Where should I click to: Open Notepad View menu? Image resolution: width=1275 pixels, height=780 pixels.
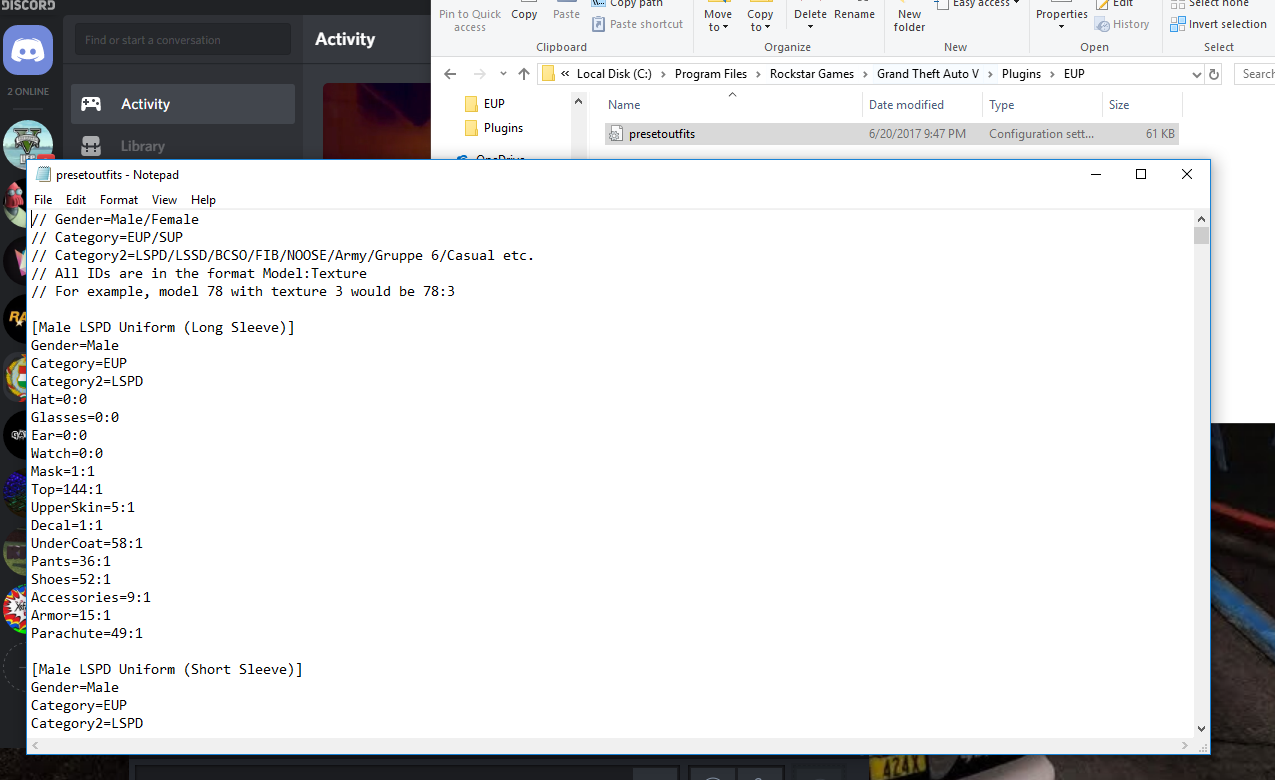(x=164, y=200)
